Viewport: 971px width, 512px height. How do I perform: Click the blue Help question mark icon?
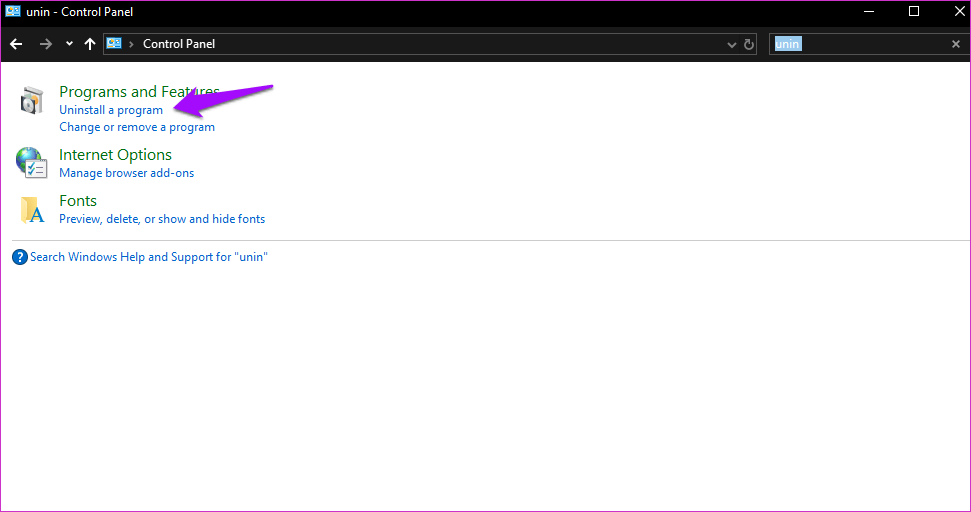coord(20,257)
